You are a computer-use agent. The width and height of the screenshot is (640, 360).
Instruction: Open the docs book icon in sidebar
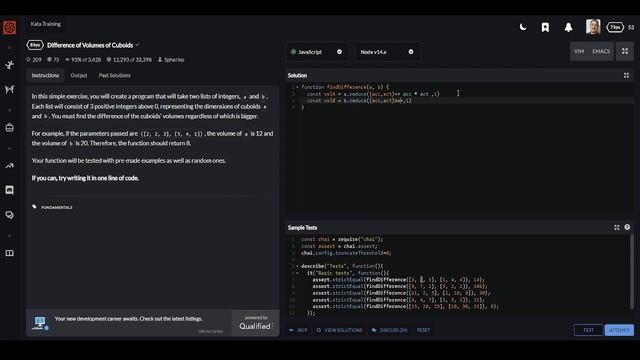[9, 253]
